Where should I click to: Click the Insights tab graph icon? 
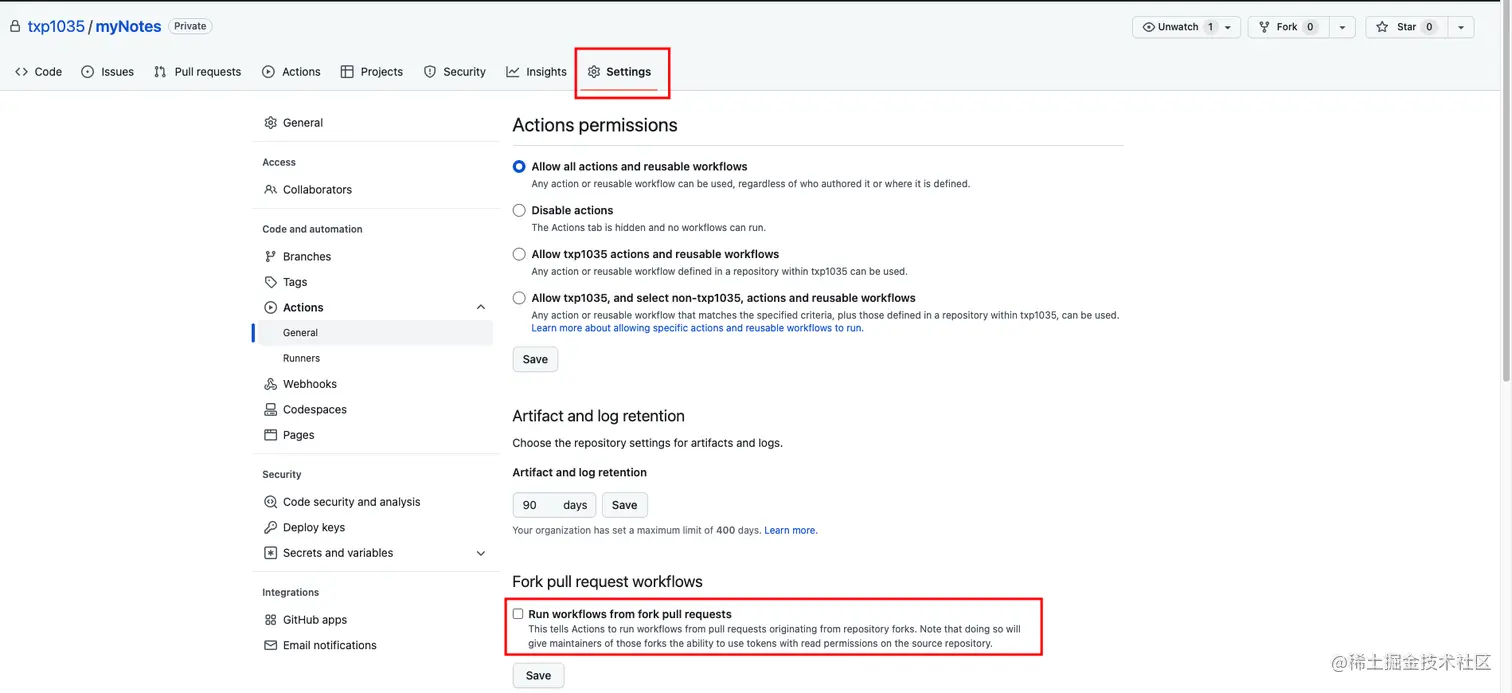tap(513, 72)
